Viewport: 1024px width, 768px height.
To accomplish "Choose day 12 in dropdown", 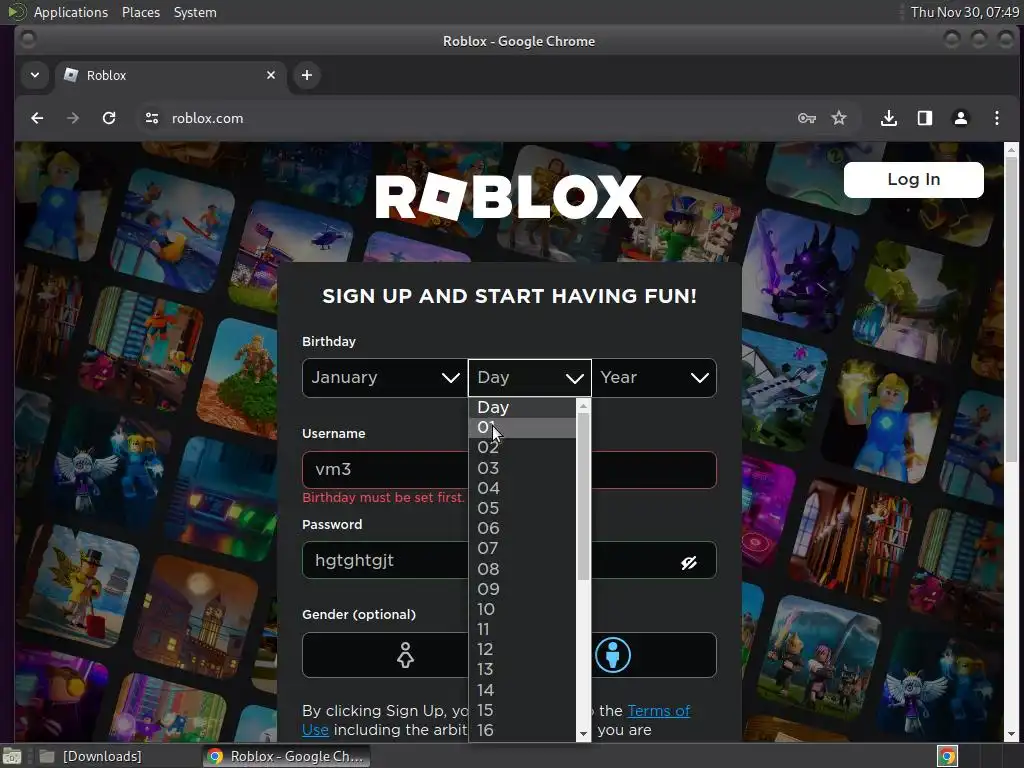I will pyautogui.click(x=522, y=649).
